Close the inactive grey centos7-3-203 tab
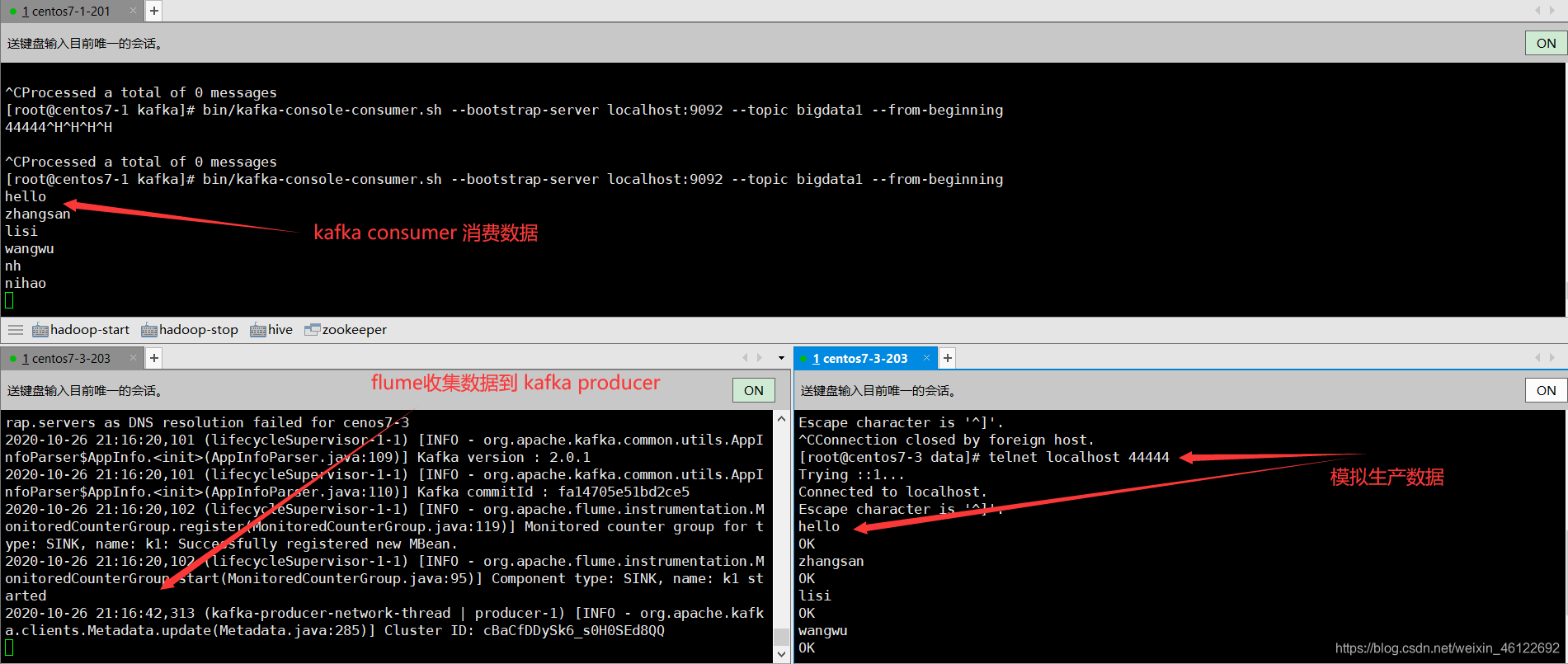The height and width of the screenshot is (664, 1568). click(x=134, y=359)
